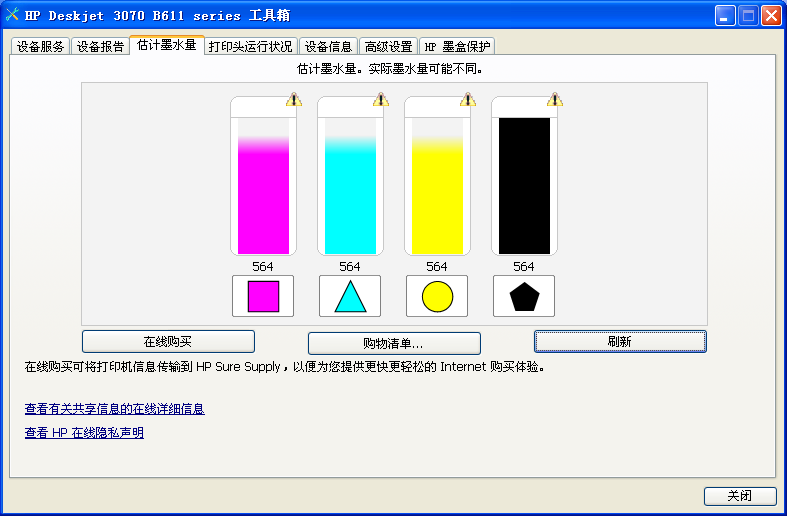Click the 564 label under yellow cartridge
The width and height of the screenshot is (787, 516).
[437, 267]
